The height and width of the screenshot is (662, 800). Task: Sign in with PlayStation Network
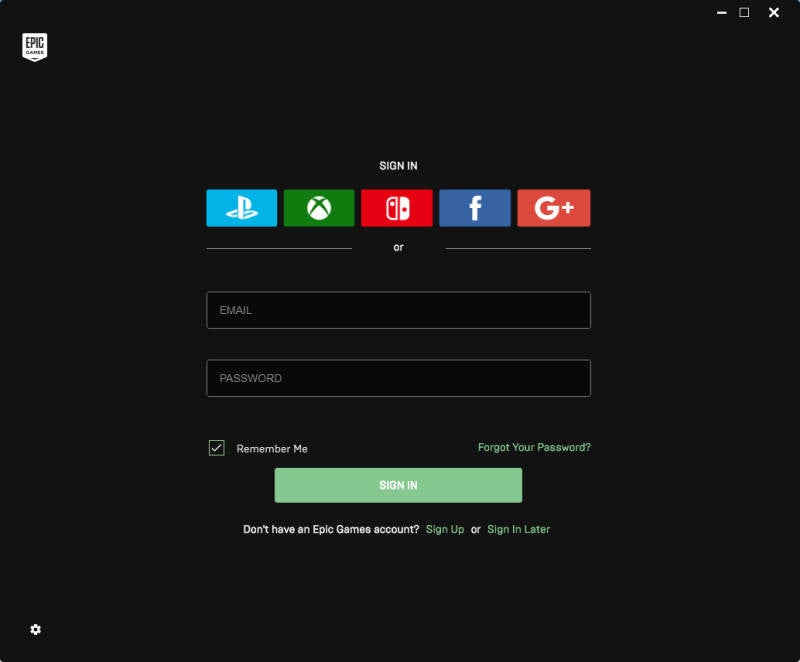[x=241, y=208]
